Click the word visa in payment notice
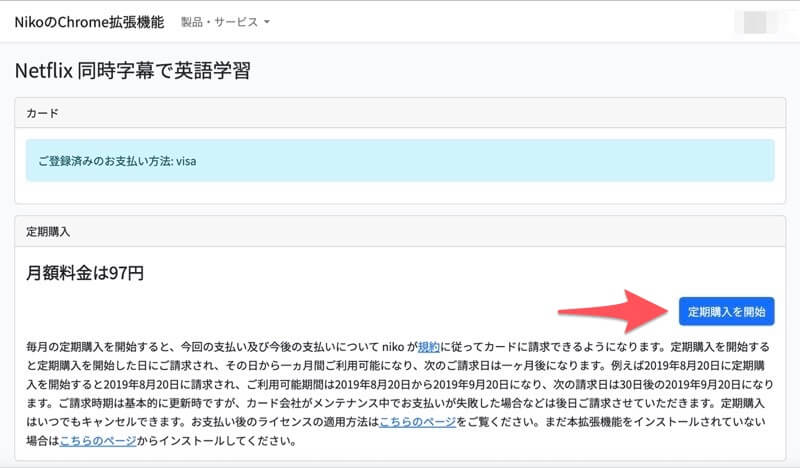Image resolution: width=800 pixels, height=468 pixels. (186, 161)
